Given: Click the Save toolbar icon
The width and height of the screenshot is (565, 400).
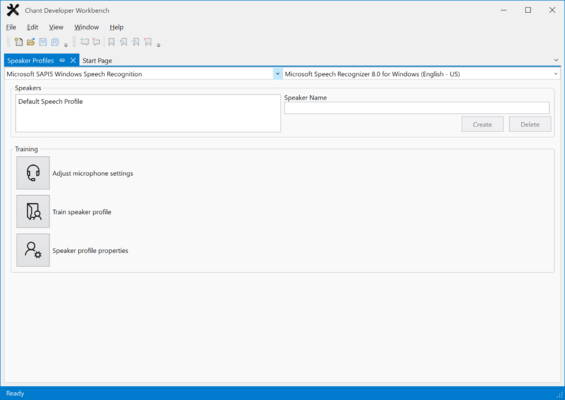Looking at the screenshot, I should [43, 42].
